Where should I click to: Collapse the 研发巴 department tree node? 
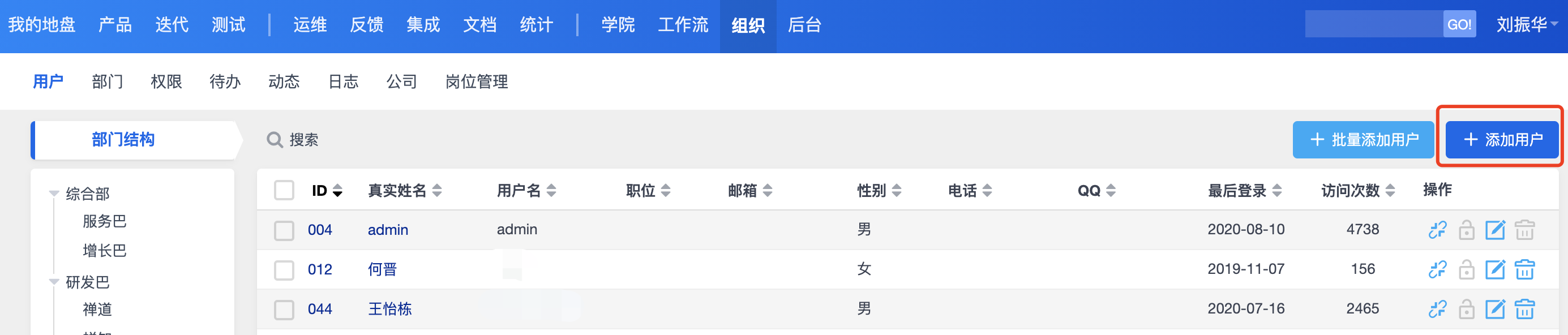(x=54, y=282)
